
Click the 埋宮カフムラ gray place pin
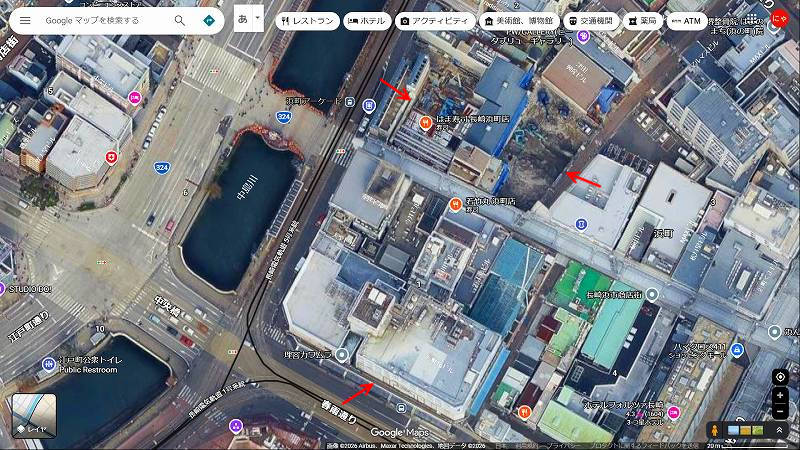(342, 355)
